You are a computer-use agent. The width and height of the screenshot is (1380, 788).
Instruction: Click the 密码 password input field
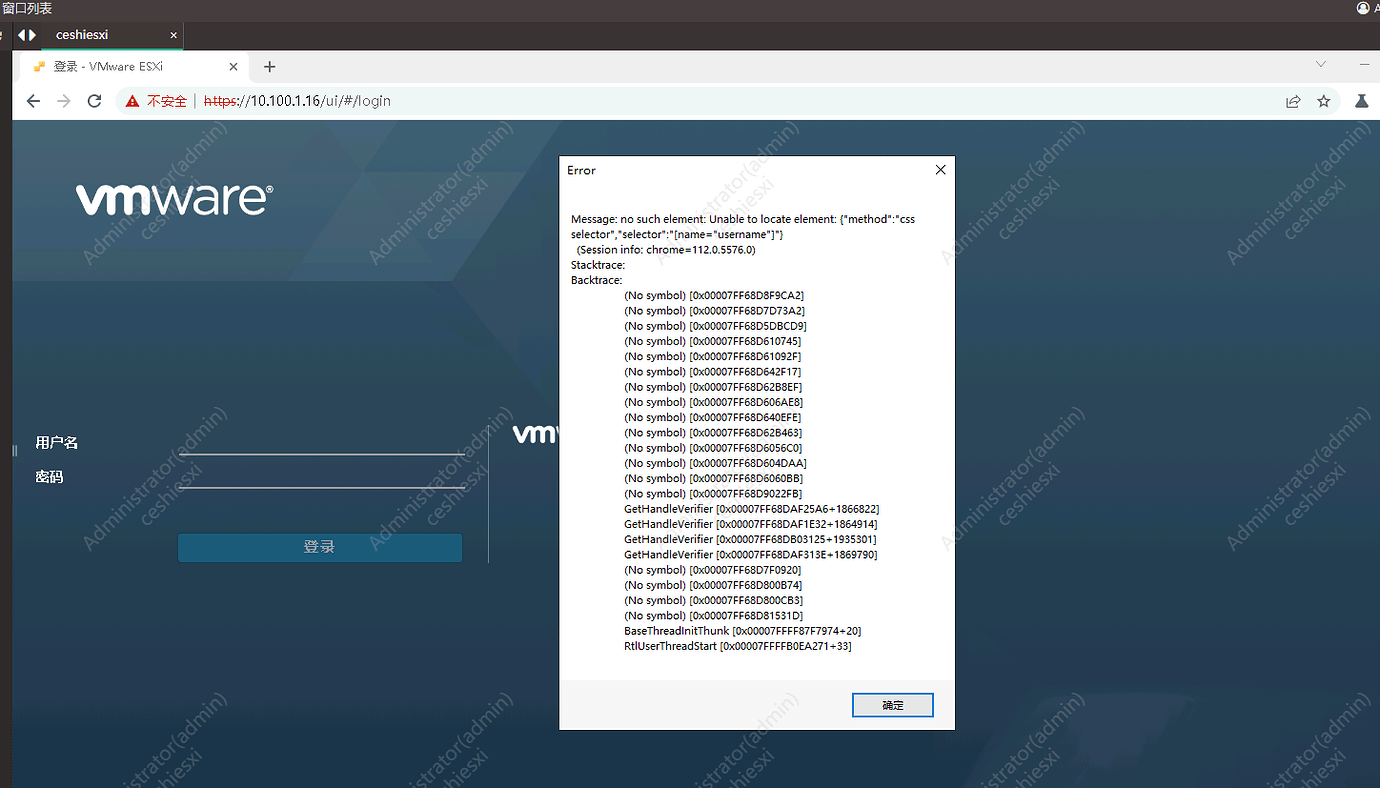pyautogui.click(x=320, y=480)
